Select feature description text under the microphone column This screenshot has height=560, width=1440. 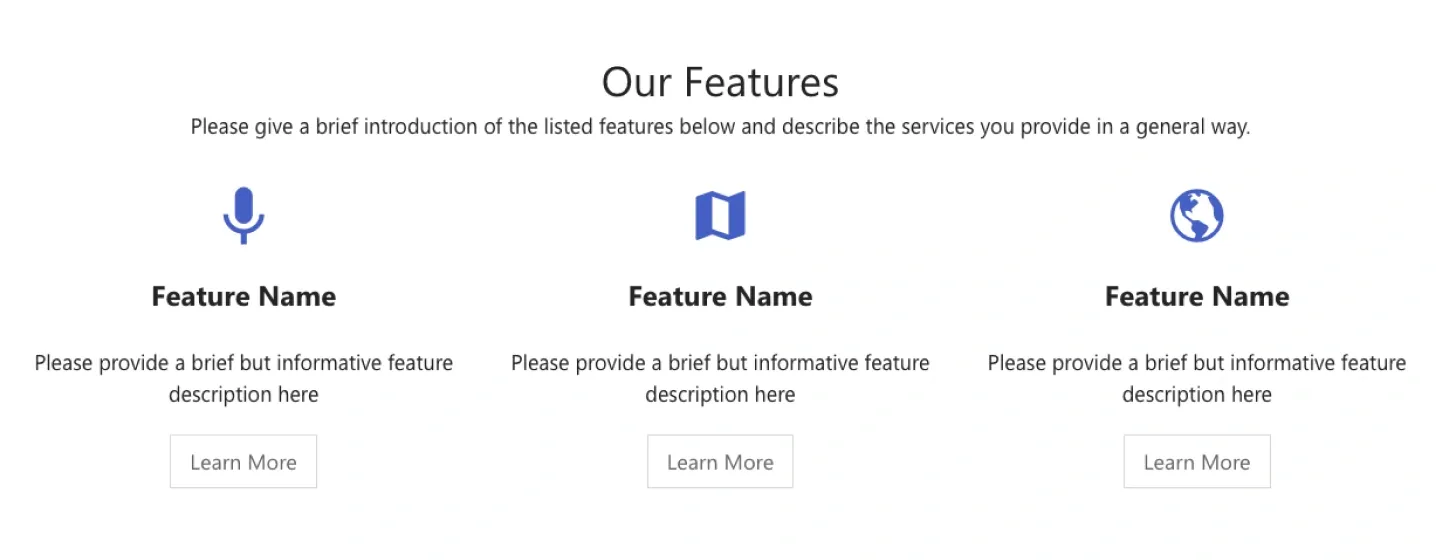pos(244,379)
